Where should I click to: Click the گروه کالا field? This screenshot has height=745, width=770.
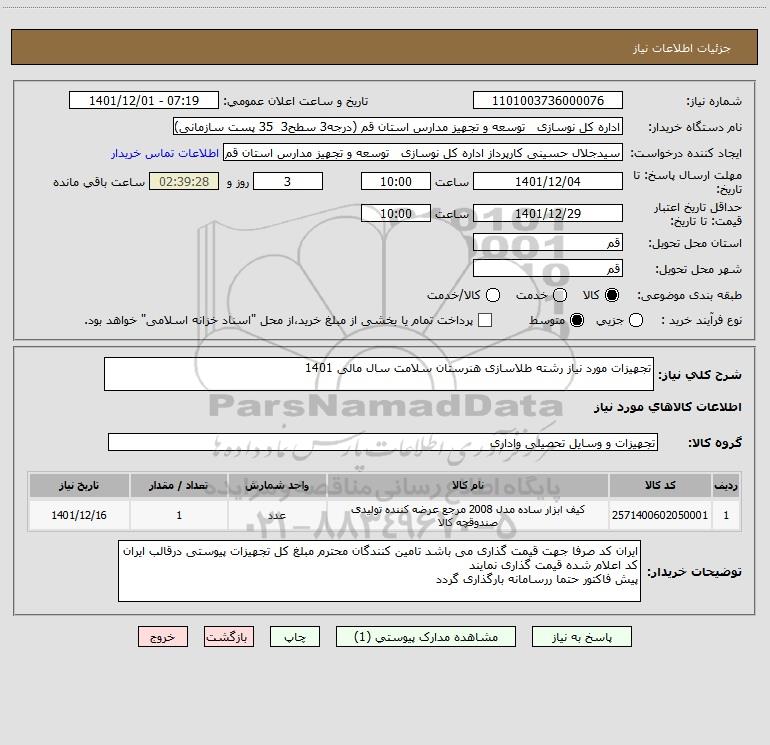[383, 442]
